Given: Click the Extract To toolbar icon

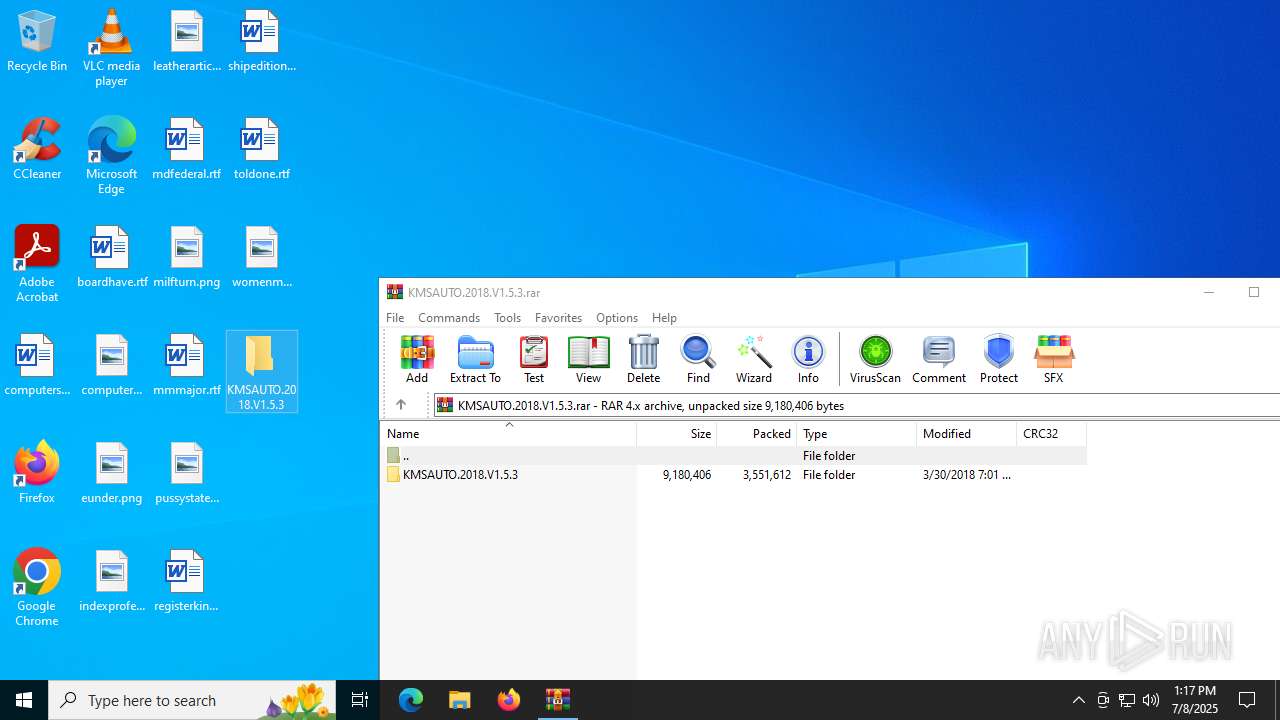Looking at the screenshot, I should click(x=475, y=359).
